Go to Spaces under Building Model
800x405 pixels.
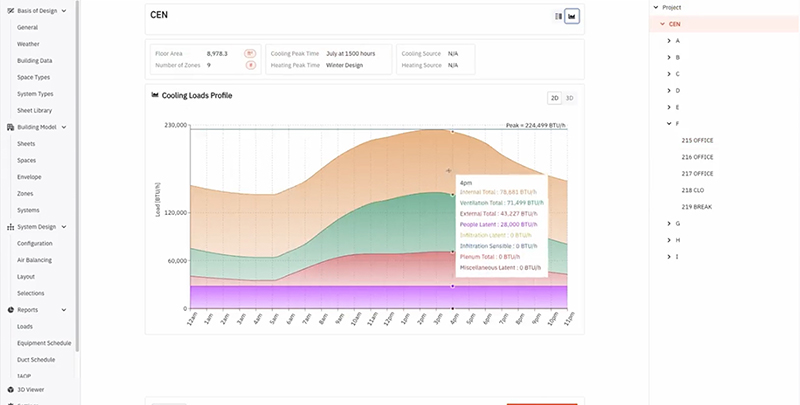[27, 160]
